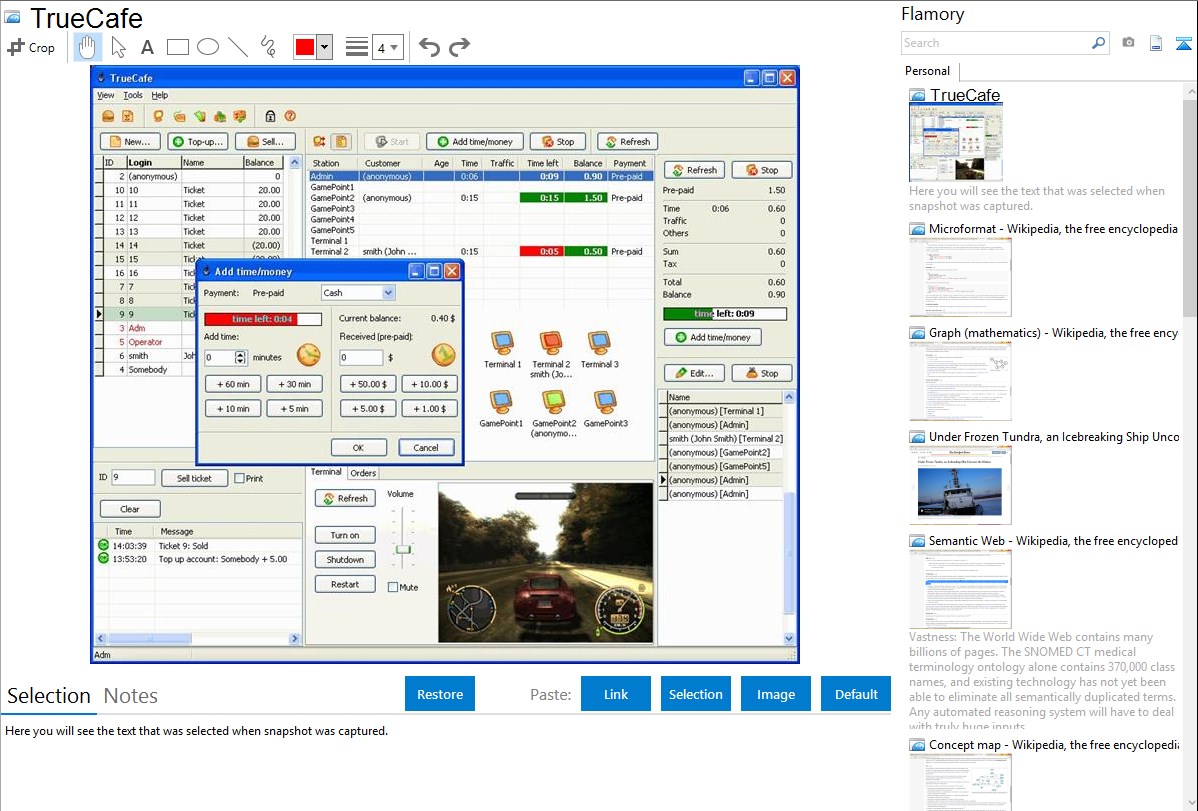Expand the line width dropdown showing 4
Viewport: 1198px width, 811px height.
coord(394,47)
